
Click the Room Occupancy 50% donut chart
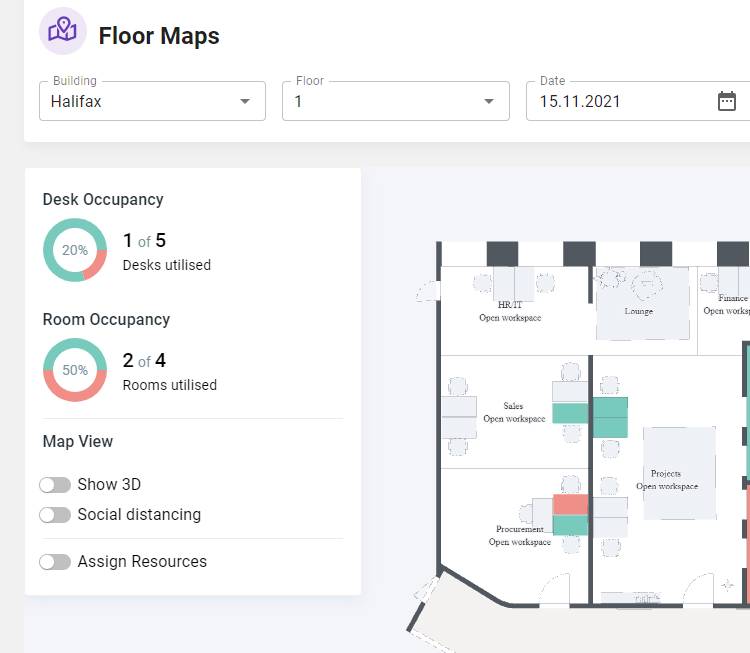(75, 370)
